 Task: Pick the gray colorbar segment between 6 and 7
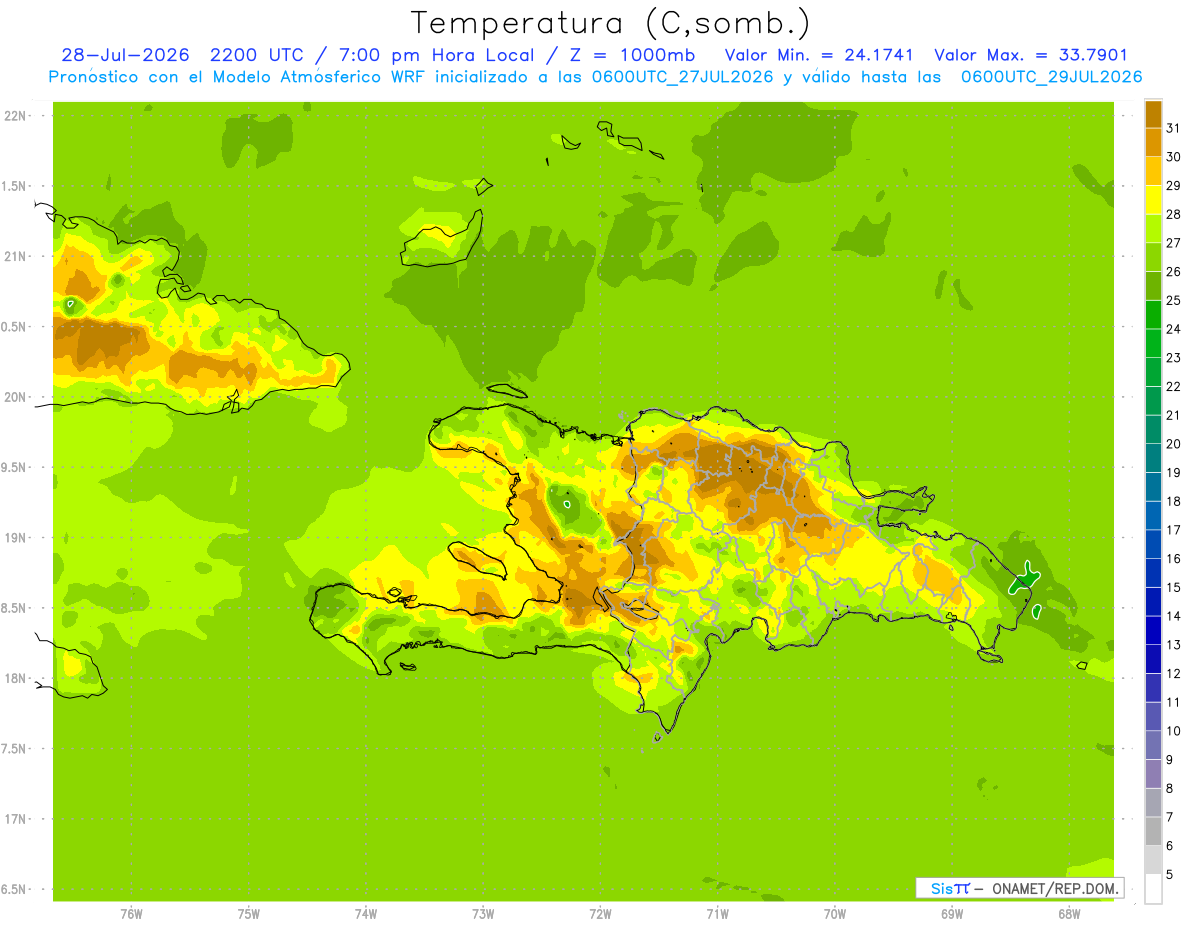tap(1153, 831)
